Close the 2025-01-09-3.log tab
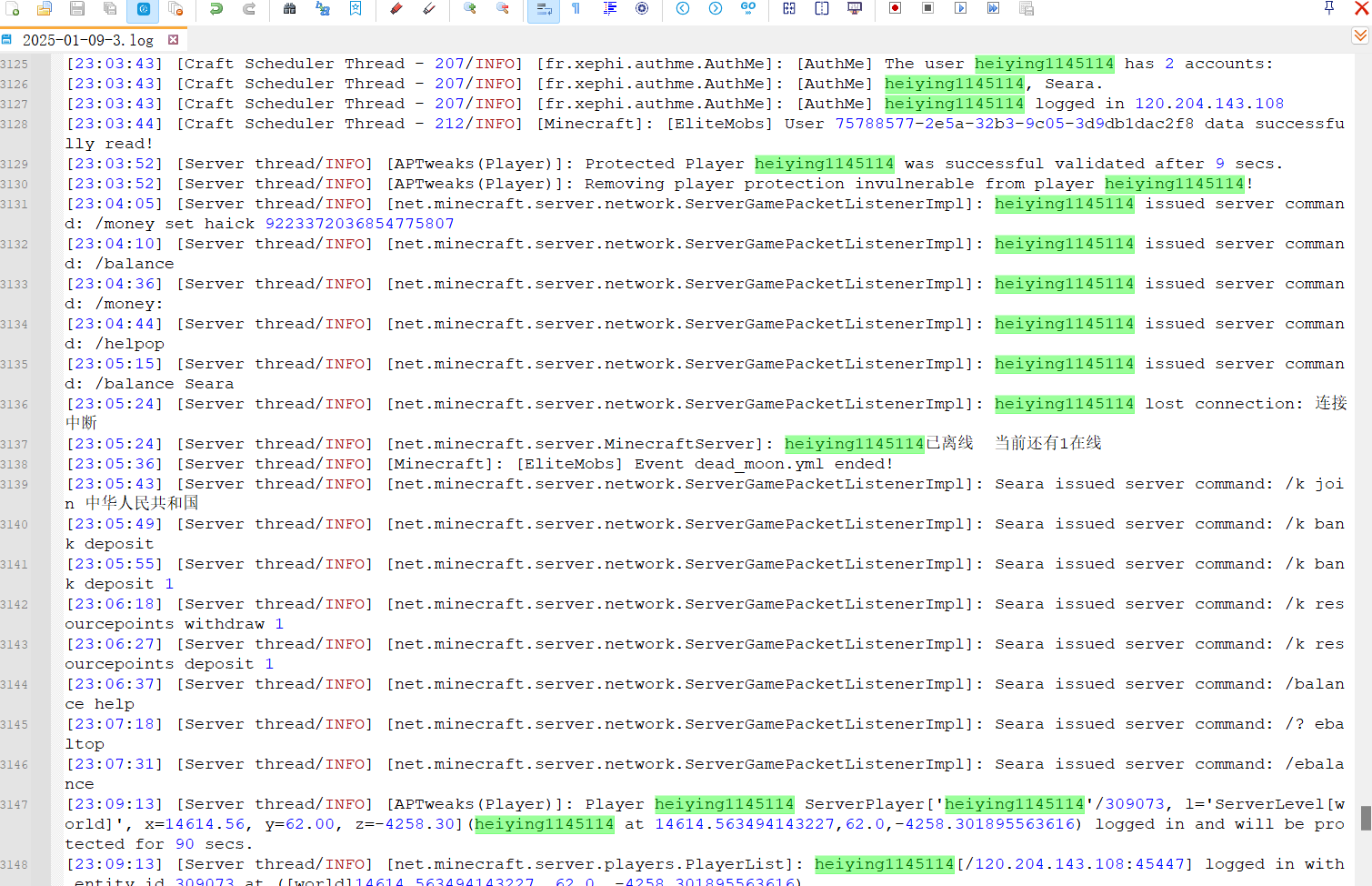The height and width of the screenshot is (886, 1372). pyautogui.click(x=173, y=40)
